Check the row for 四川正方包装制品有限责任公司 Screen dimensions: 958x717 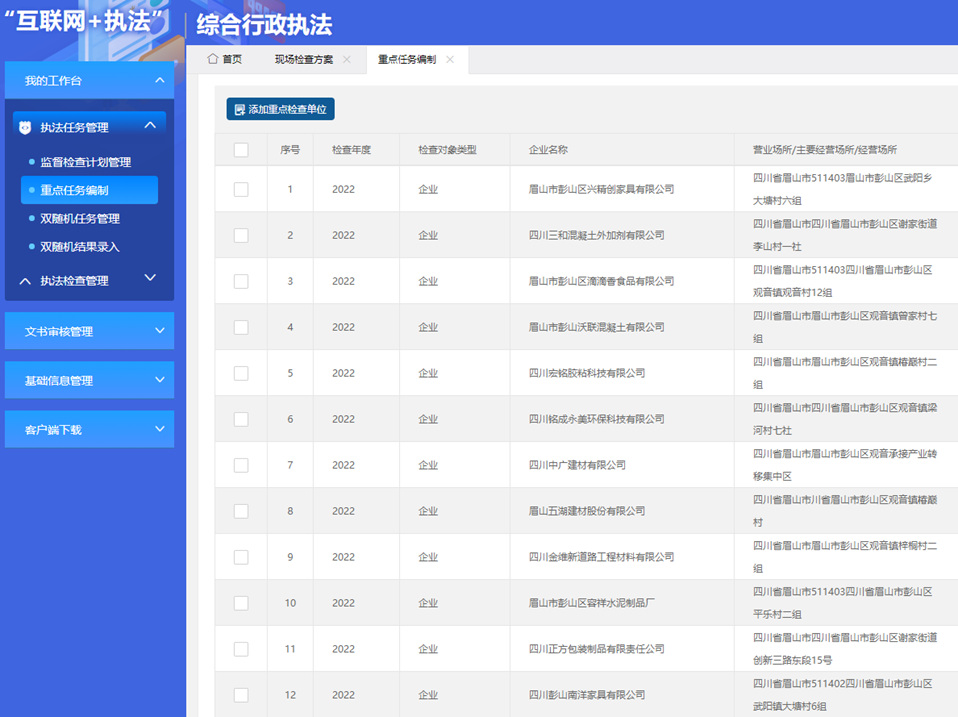tap(241, 649)
